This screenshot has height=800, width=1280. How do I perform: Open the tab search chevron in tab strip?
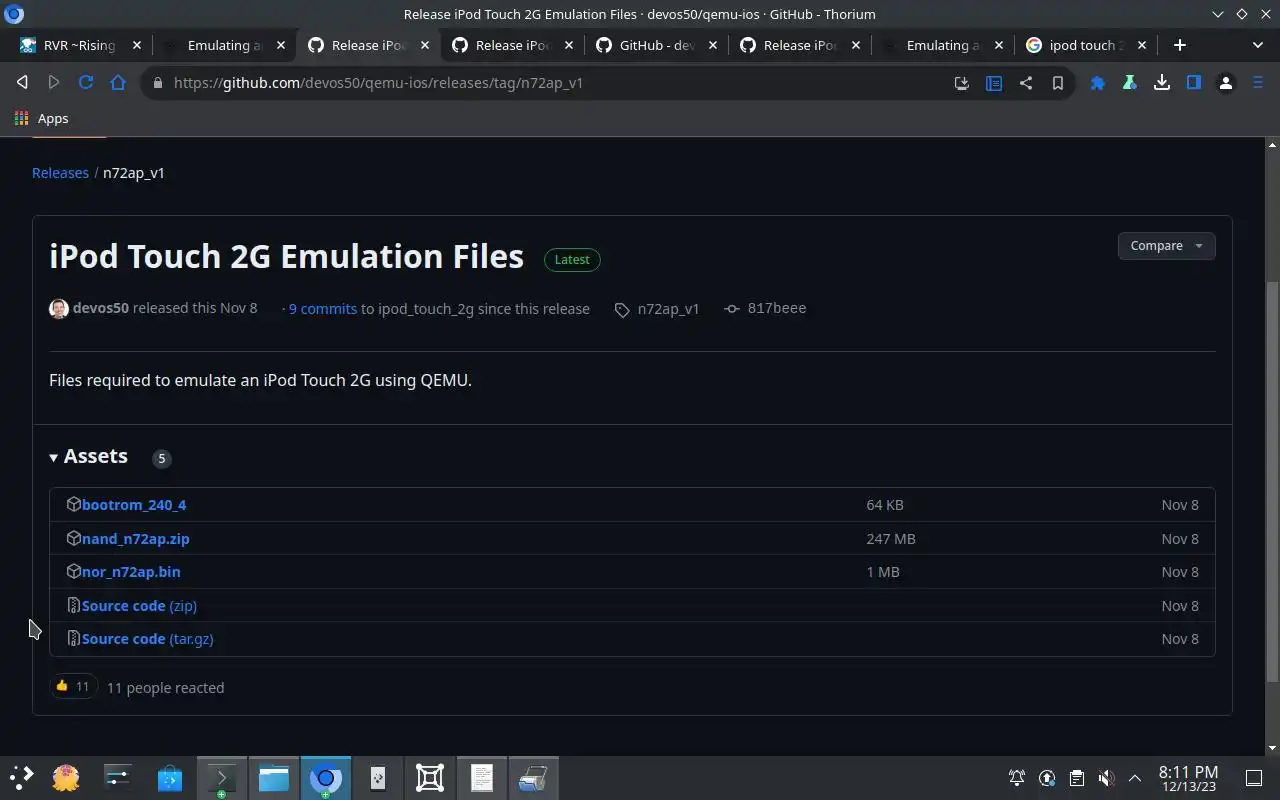point(1258,45)
